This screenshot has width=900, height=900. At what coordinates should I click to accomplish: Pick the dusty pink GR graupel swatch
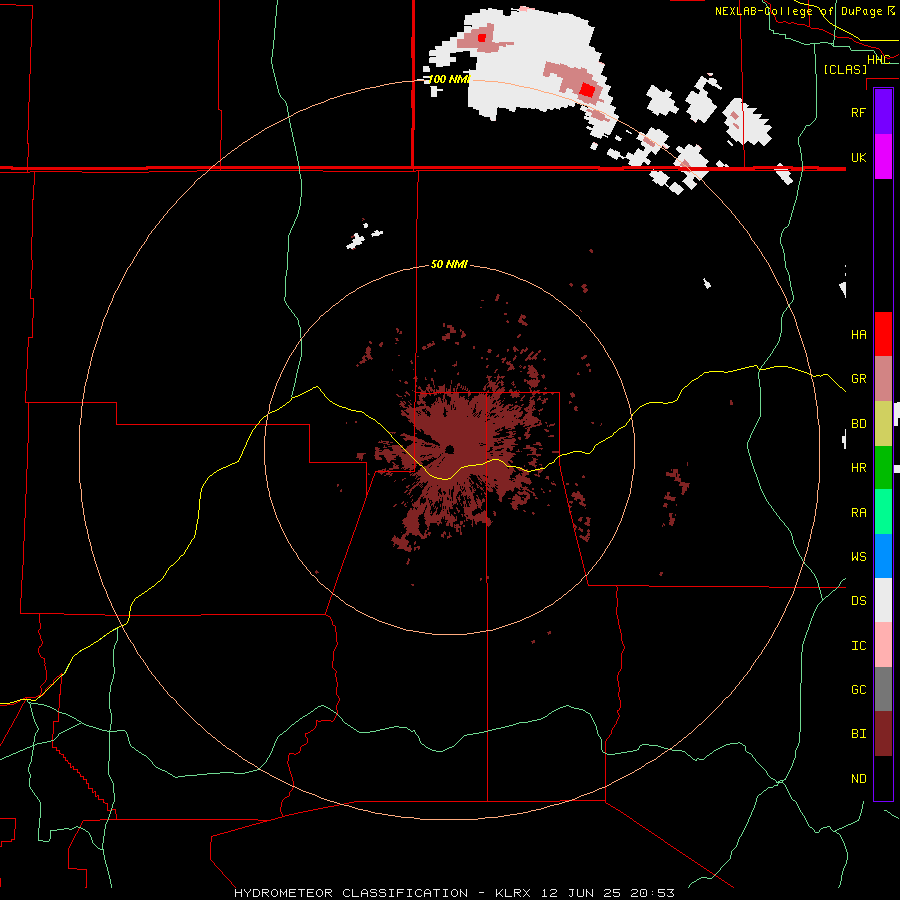coord(883,379)
